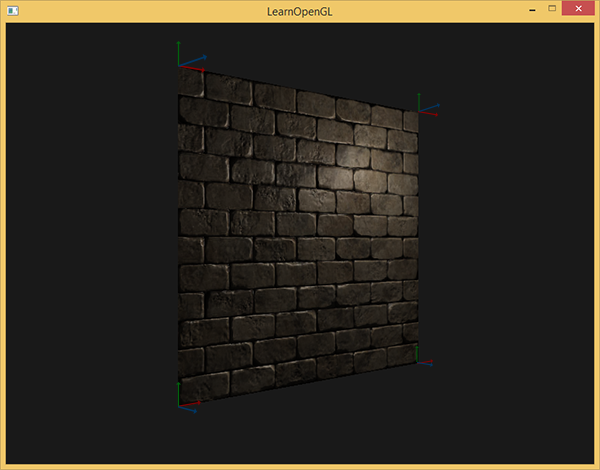600x470 pixels.
Task: Click the green up arrow of top-left gizmo
Action: (179, 50)
